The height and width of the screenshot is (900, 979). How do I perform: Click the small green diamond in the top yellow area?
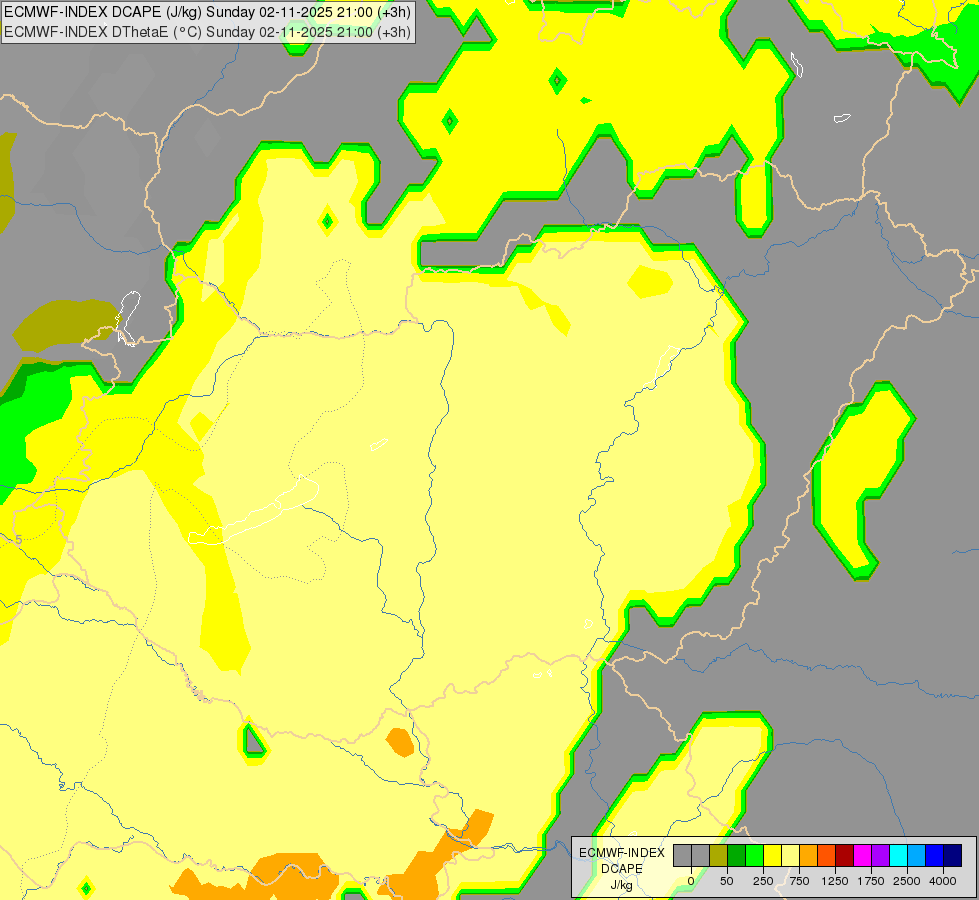tap(558, 81)
